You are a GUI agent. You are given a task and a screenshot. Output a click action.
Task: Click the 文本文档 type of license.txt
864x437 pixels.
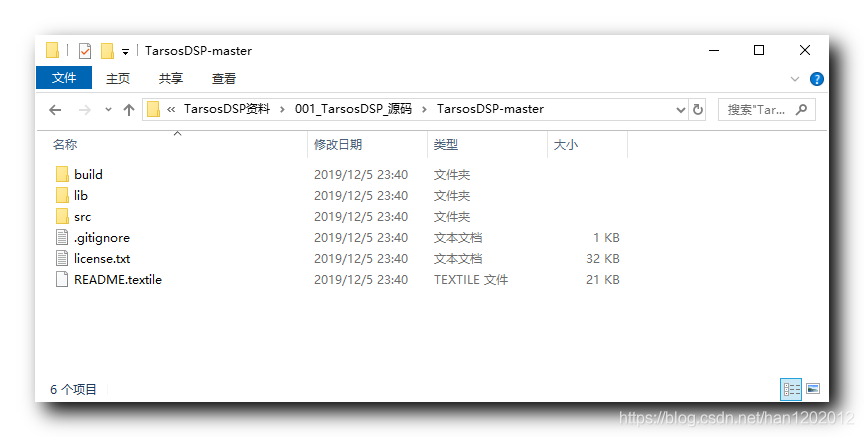coord(458,258)
